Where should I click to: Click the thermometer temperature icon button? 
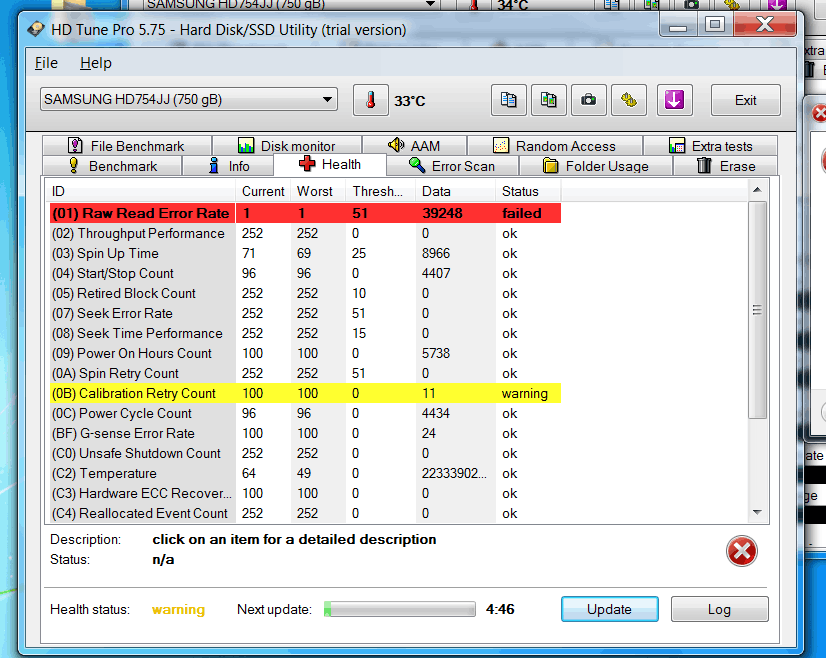[370, 100]
